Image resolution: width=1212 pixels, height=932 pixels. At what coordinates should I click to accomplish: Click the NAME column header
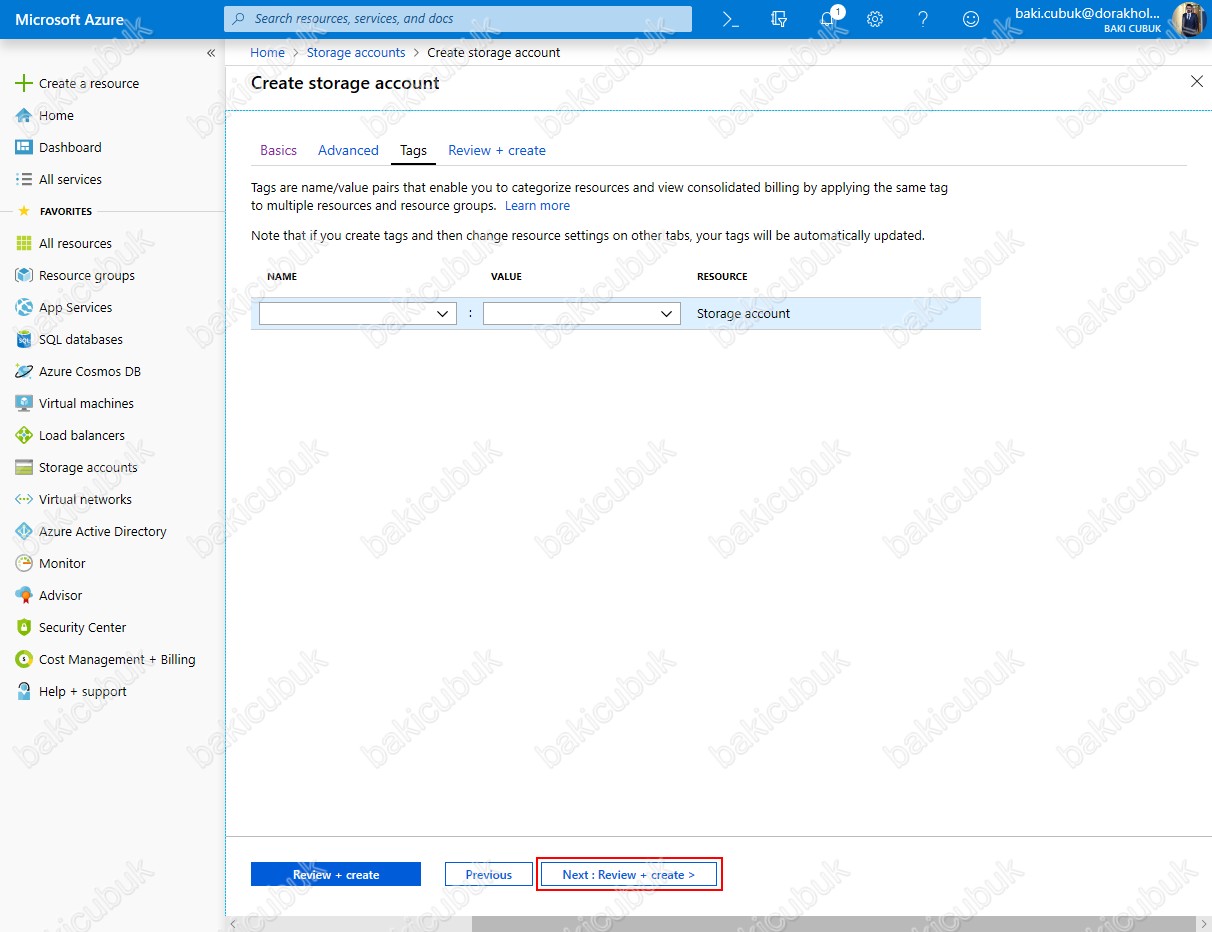[x=282, y=276]
